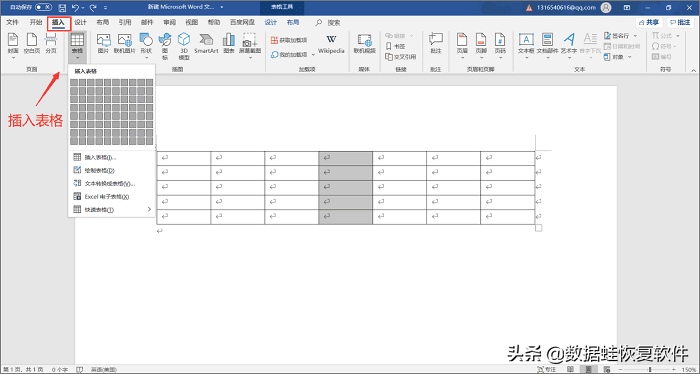Image resolution: width=700 pixels, height=374 pixels.
Task: Insert a 3D model (3D模型)
Action: (x=184, y=46)
